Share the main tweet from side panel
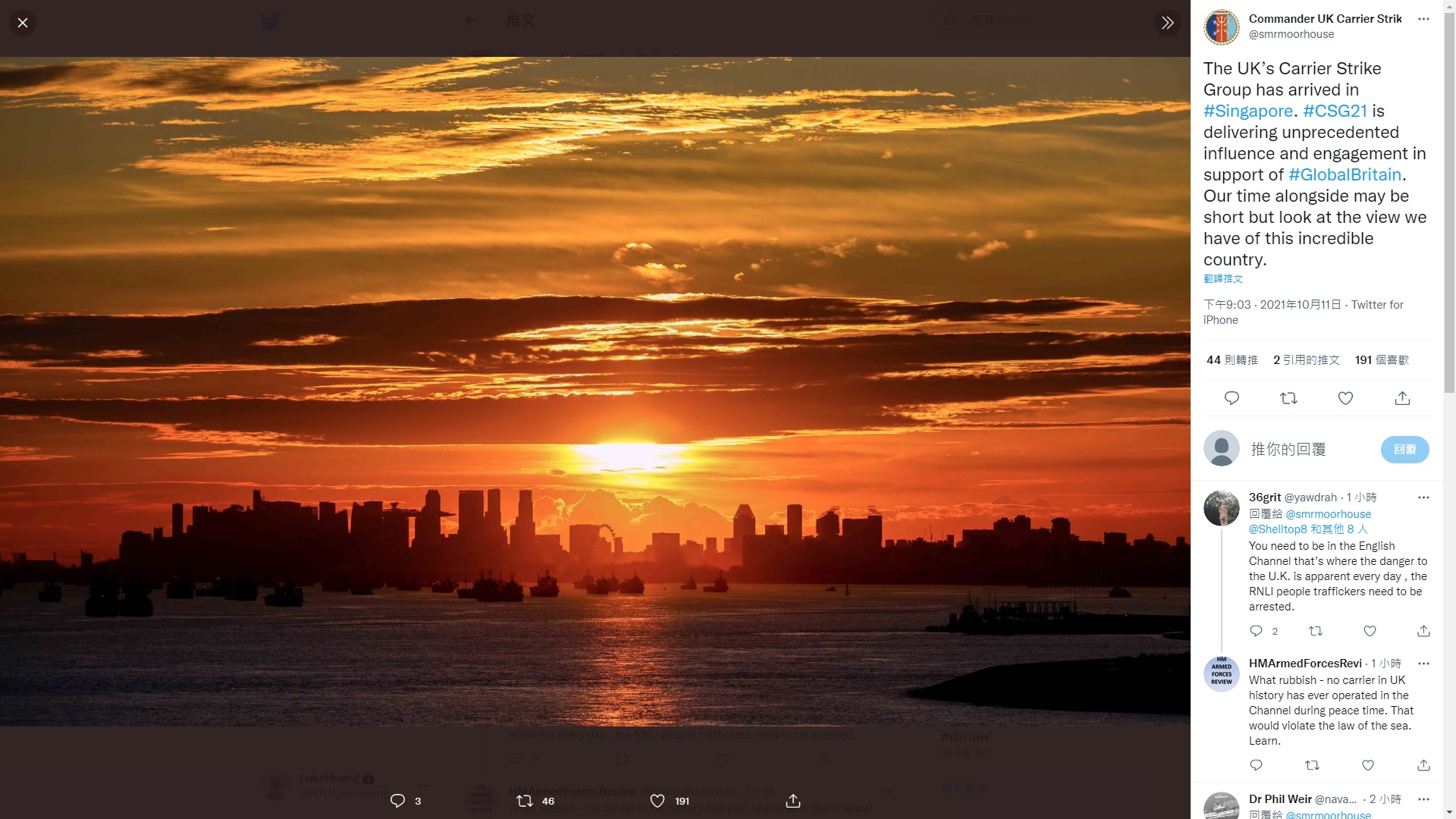 coord(1402,398)
